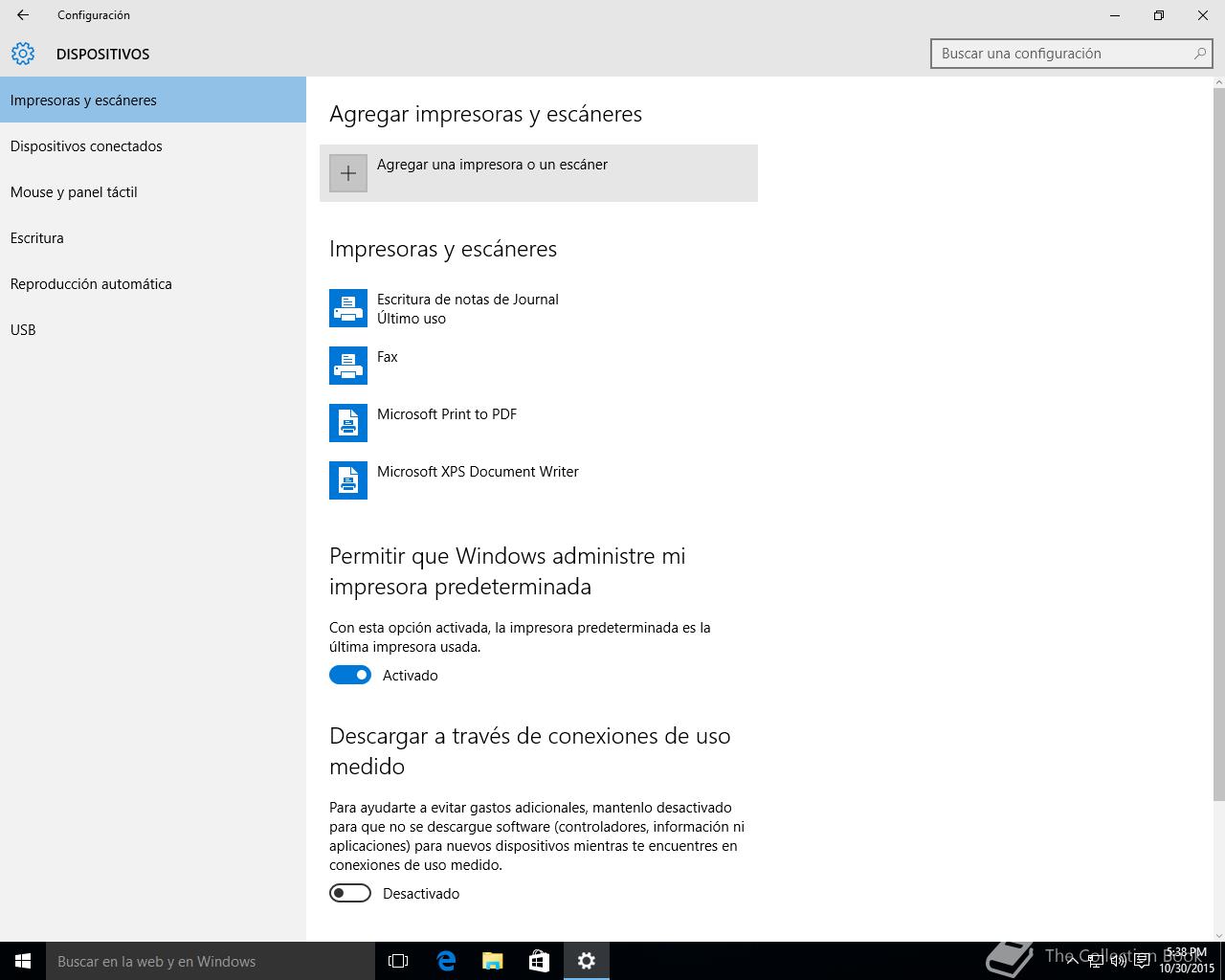
Task: Open USB settings section
Action: point(153,329)
